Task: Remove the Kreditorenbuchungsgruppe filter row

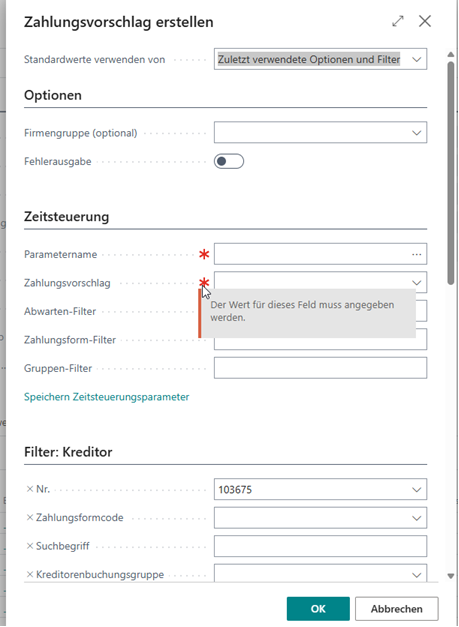Action: point(30,574)
